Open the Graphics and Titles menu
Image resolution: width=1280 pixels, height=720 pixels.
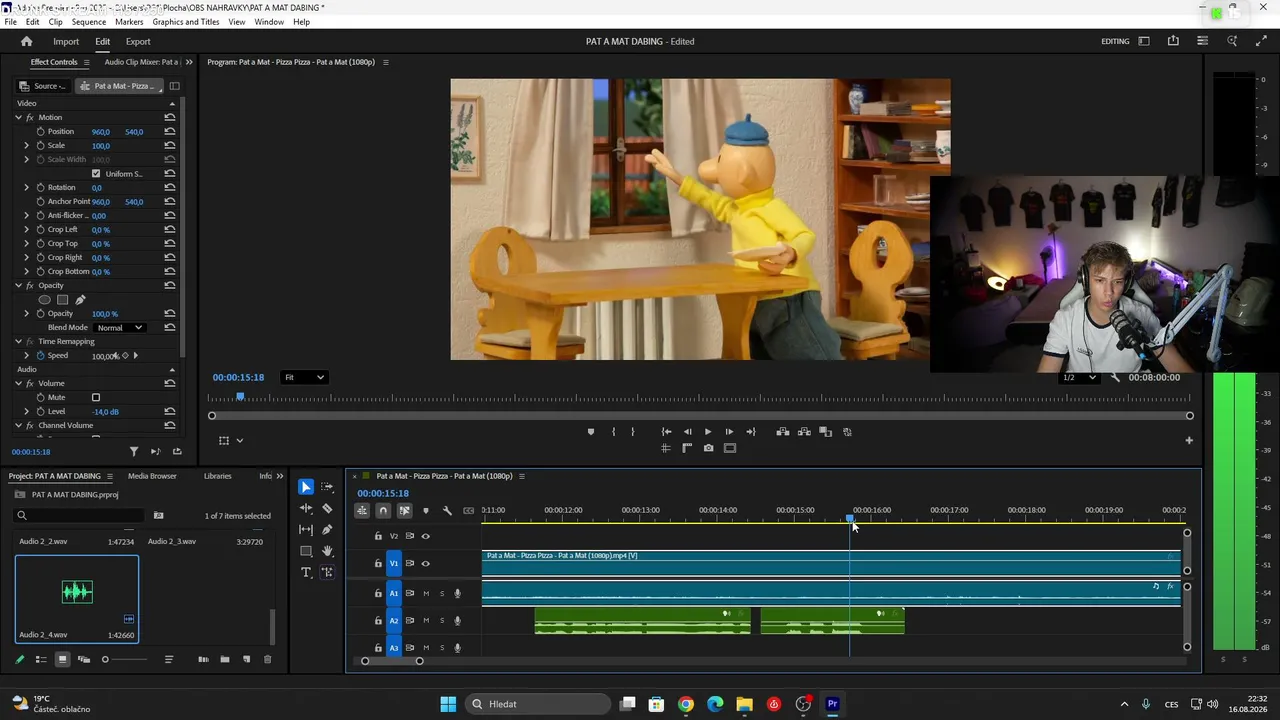coord(186,22)
